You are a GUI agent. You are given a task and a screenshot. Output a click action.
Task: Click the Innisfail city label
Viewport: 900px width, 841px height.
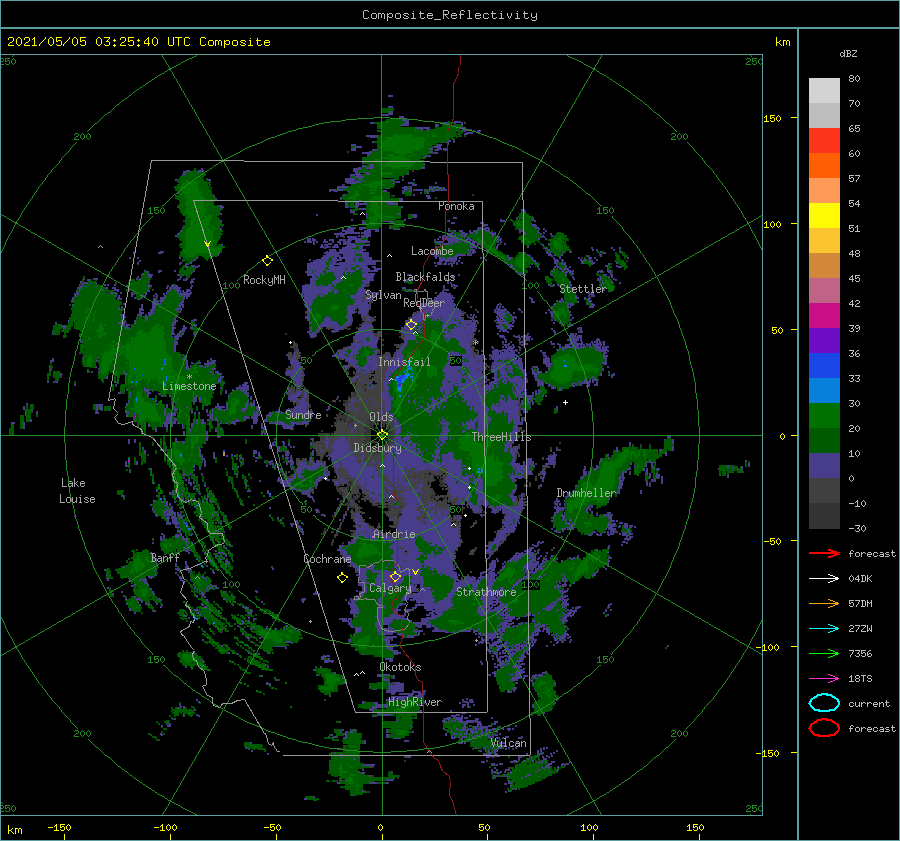[404, 362]
